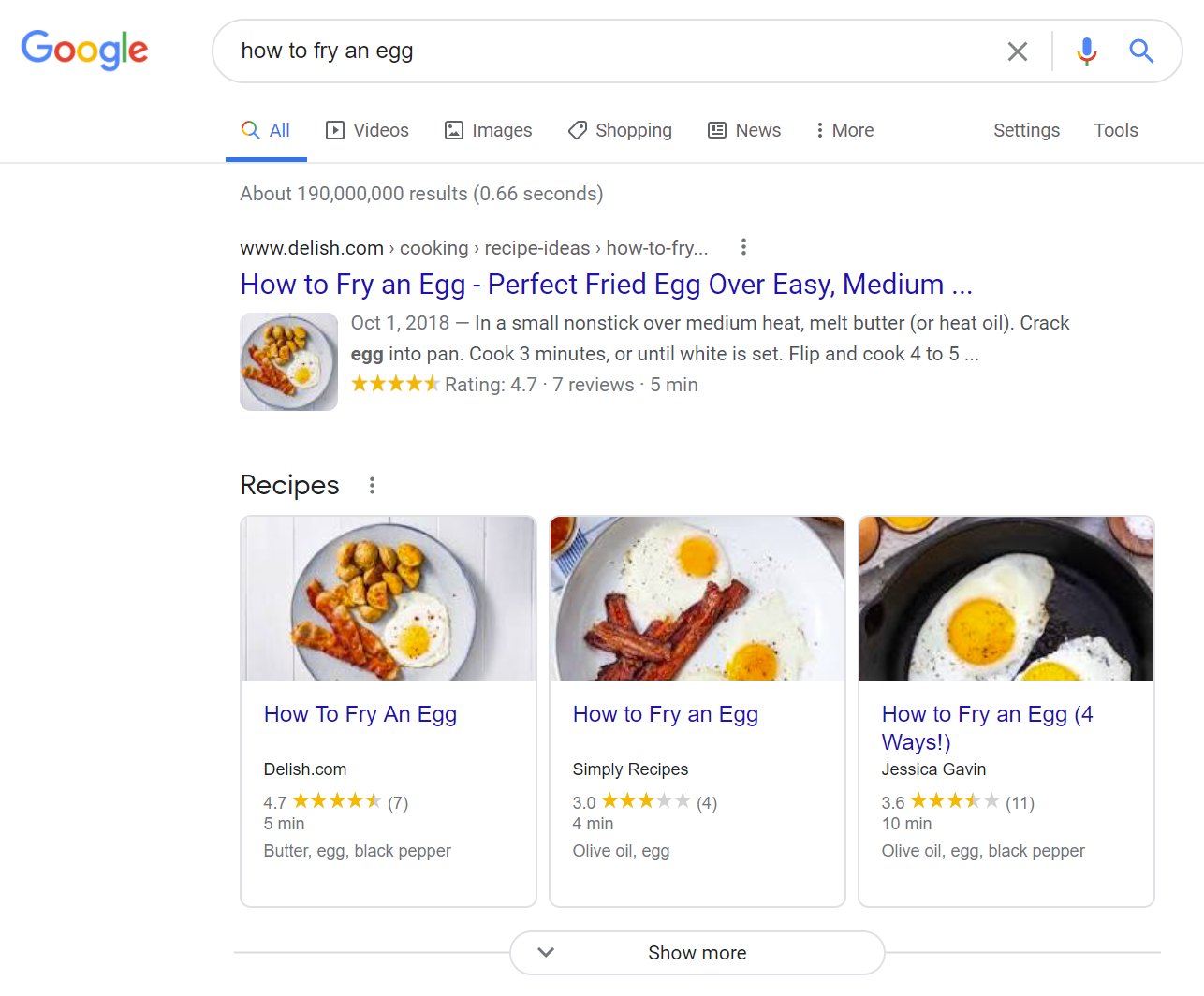Click the Delish.com recipe card image

coord(389,599)
